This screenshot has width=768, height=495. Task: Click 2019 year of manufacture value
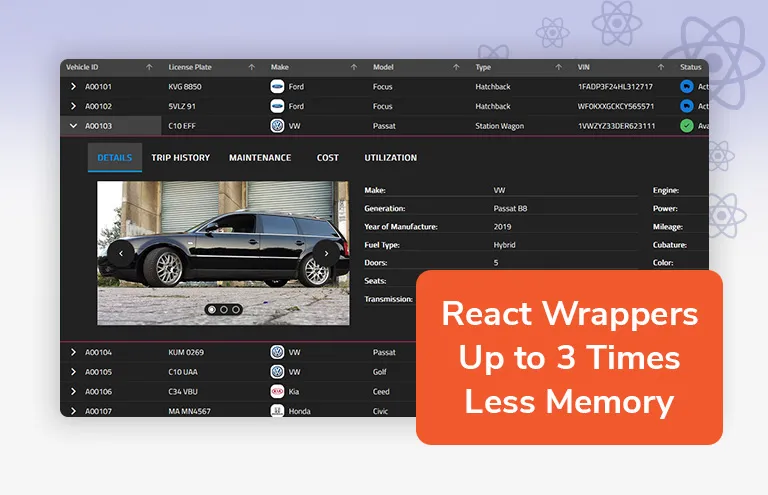[502, 227]
